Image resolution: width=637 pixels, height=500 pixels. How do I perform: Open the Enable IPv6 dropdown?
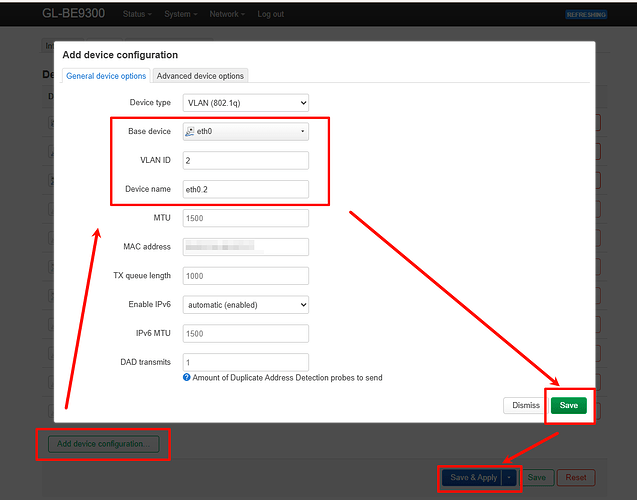(x=245, y=304)
